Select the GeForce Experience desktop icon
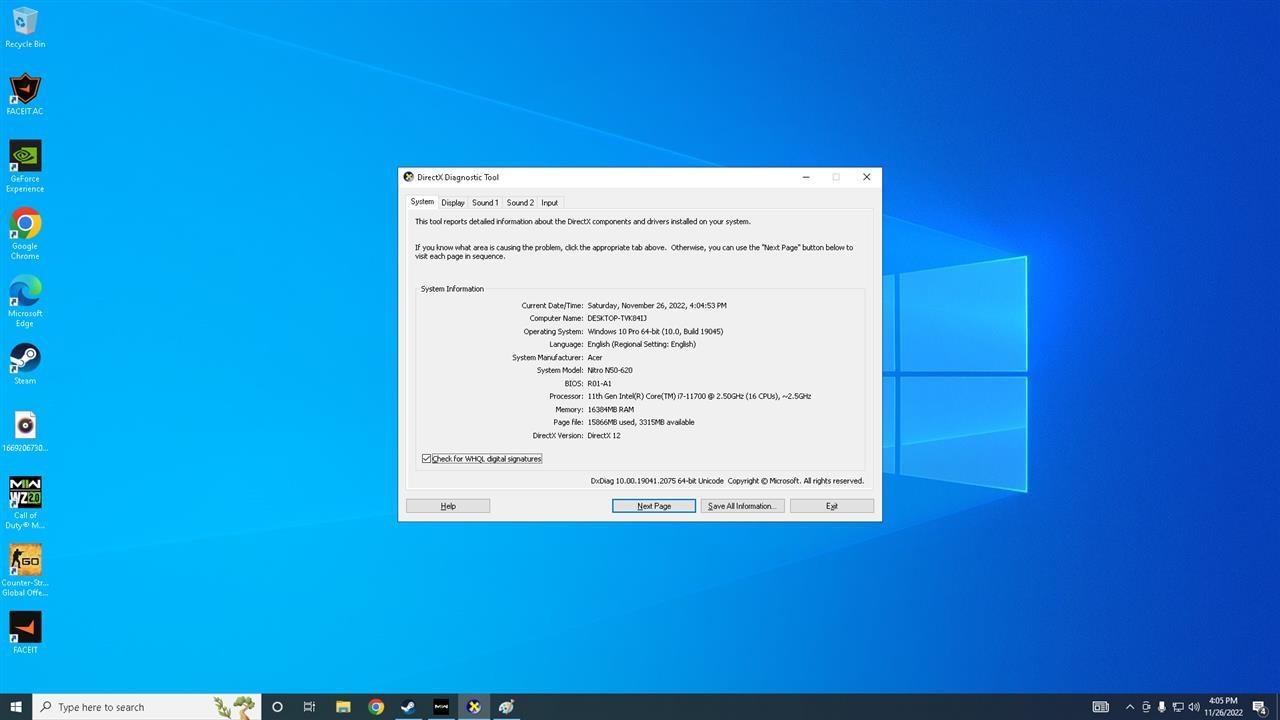 25,166
